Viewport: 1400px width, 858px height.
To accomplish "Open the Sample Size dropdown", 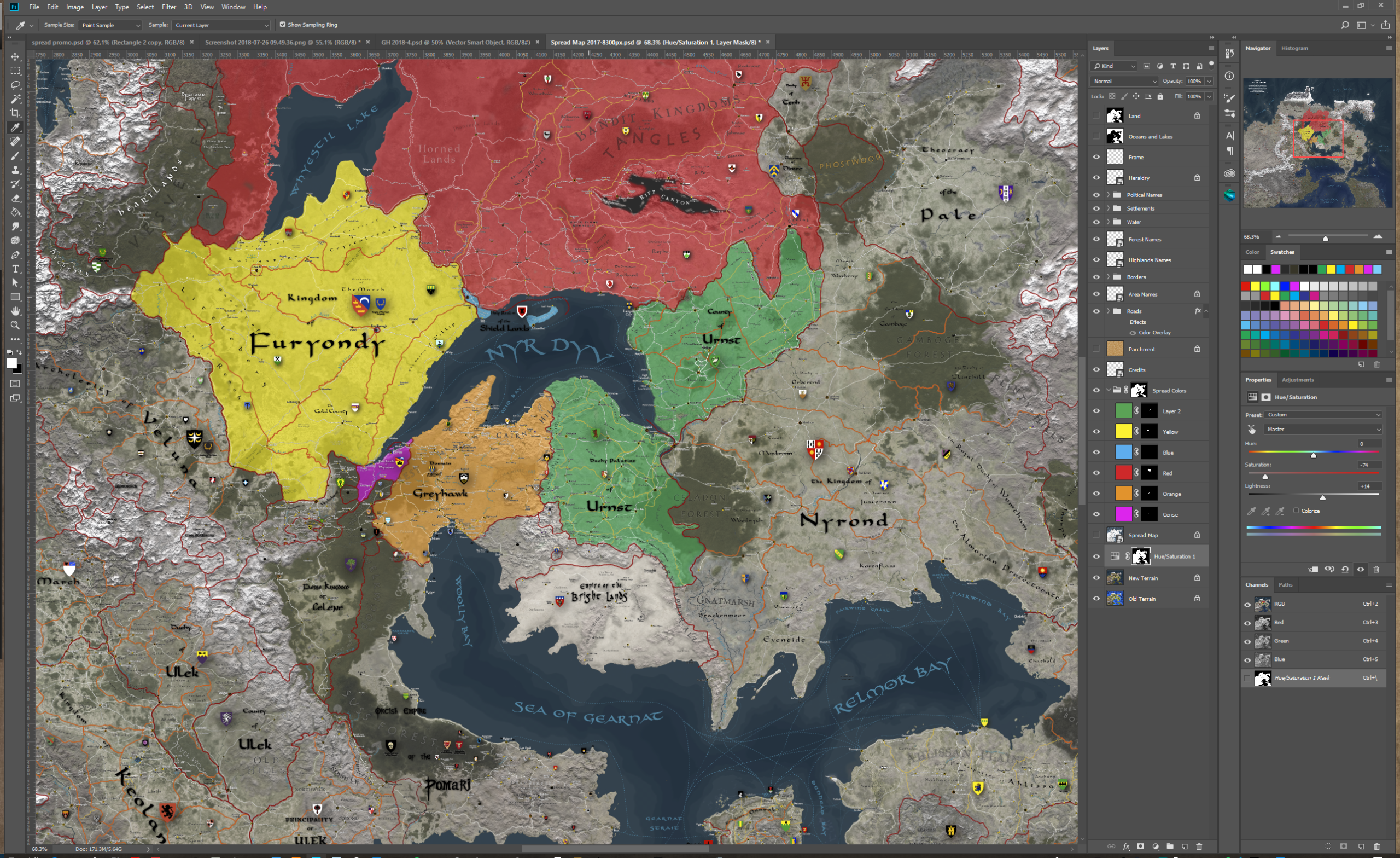I will pos(110,25).
